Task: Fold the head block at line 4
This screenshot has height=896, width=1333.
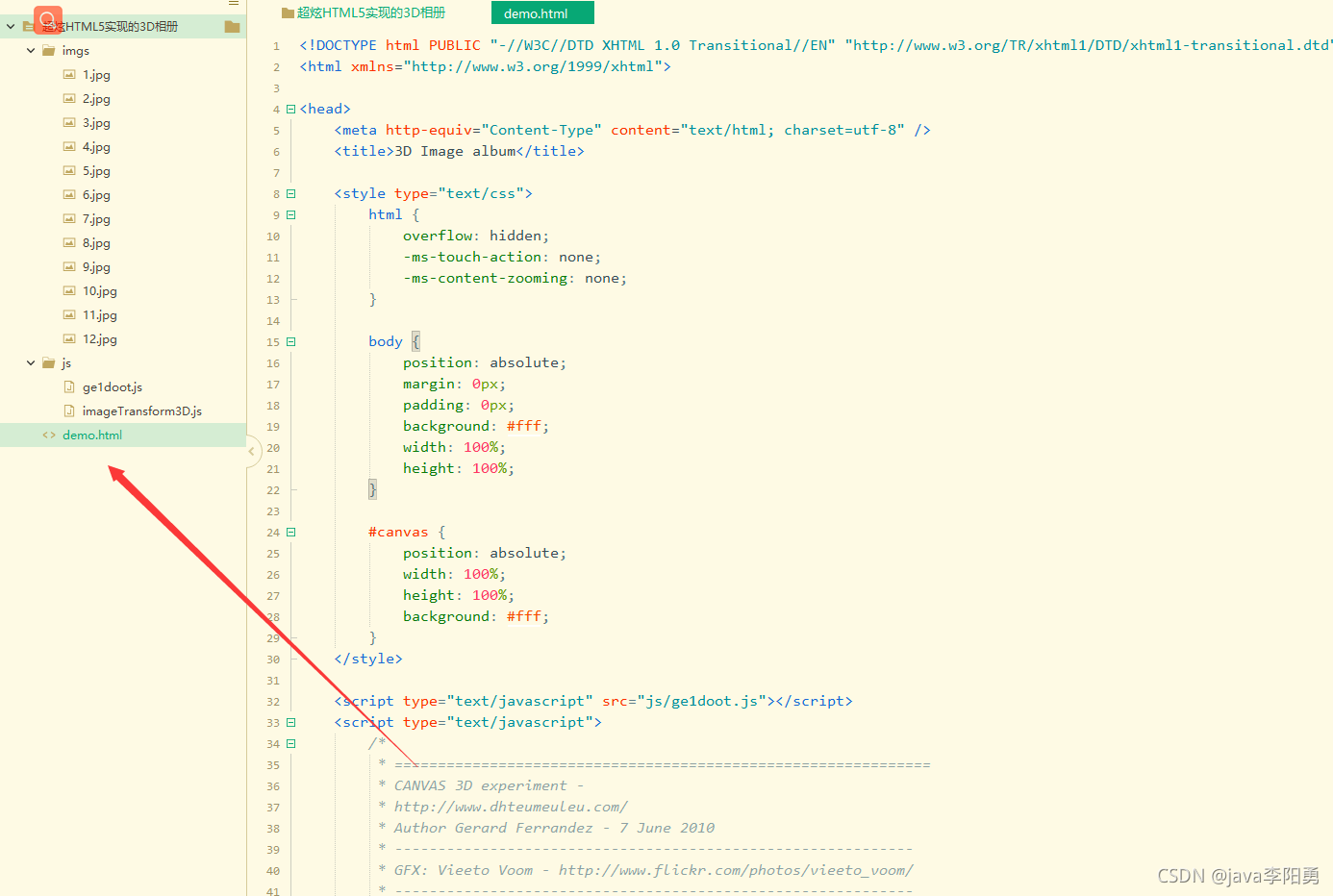Action: [x=290, y=109]
